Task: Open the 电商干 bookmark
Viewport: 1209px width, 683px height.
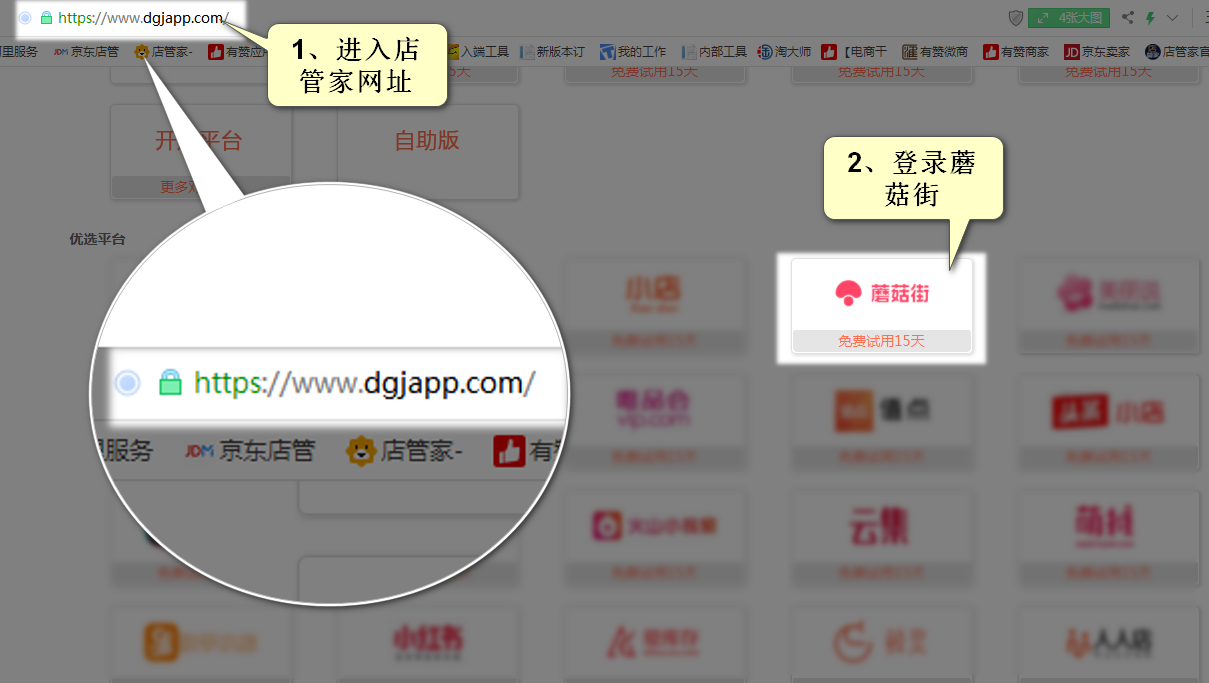Action: [854, 52]
